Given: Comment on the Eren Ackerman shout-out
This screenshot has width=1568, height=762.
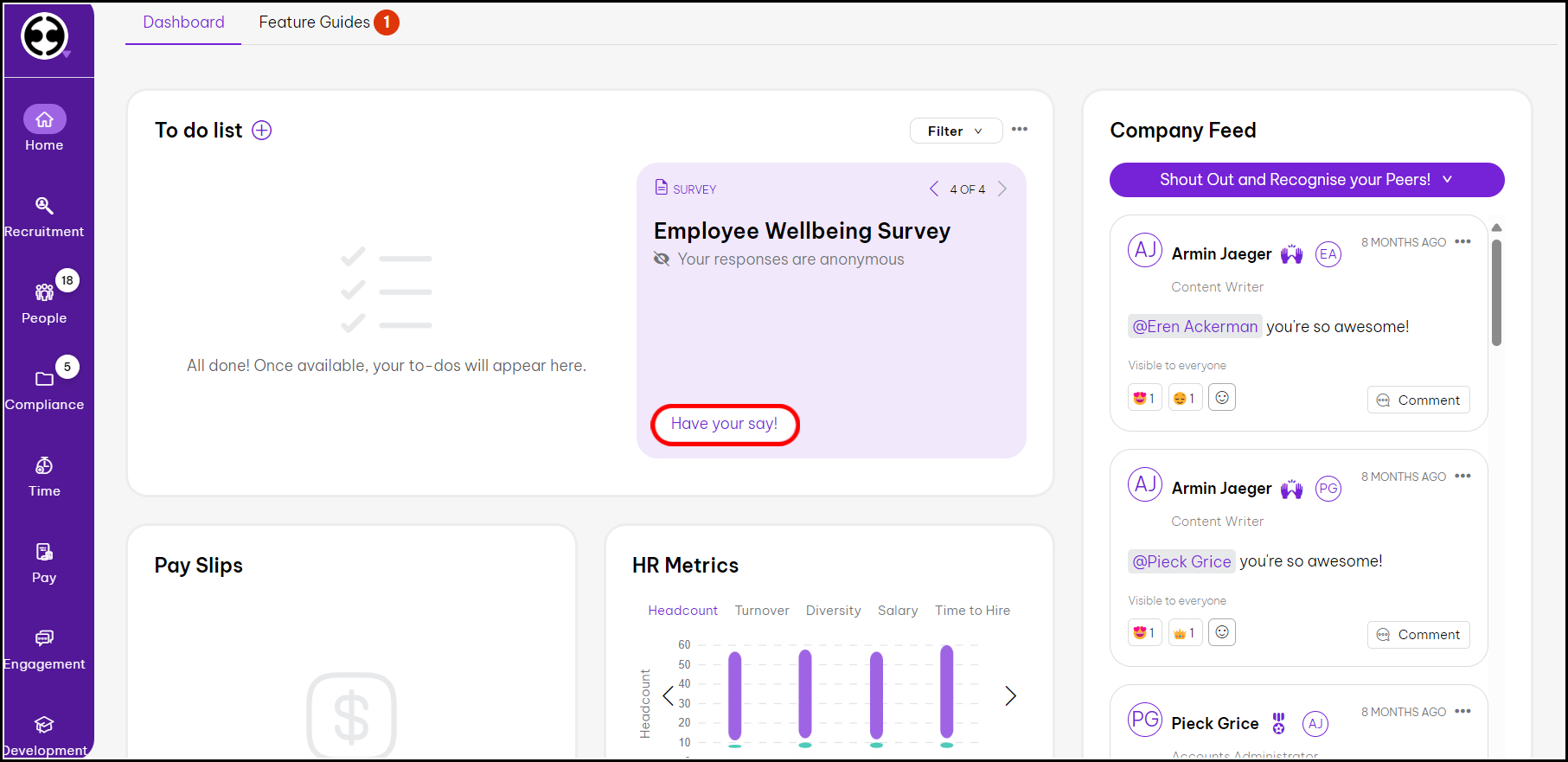Looking at the screenshot, I should [x=1418, y=400].
